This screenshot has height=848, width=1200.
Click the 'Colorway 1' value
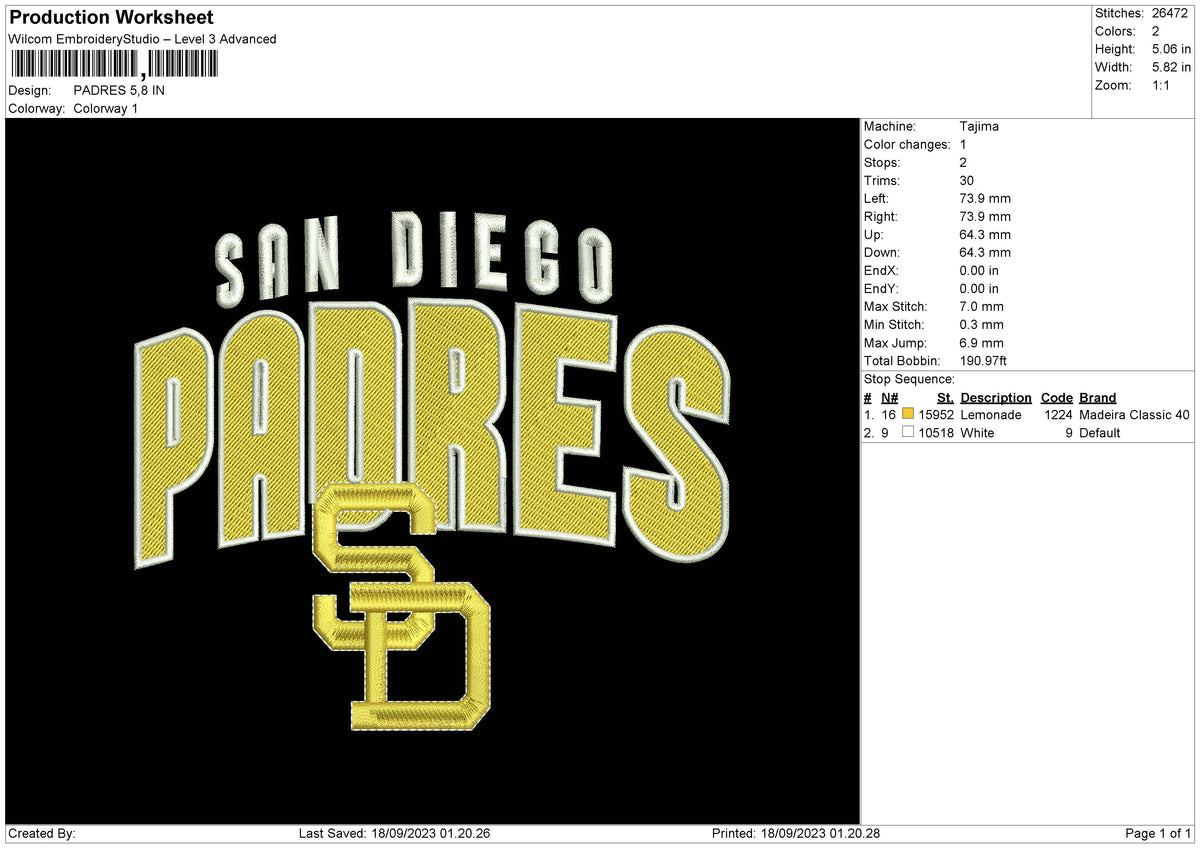[106, 108]
